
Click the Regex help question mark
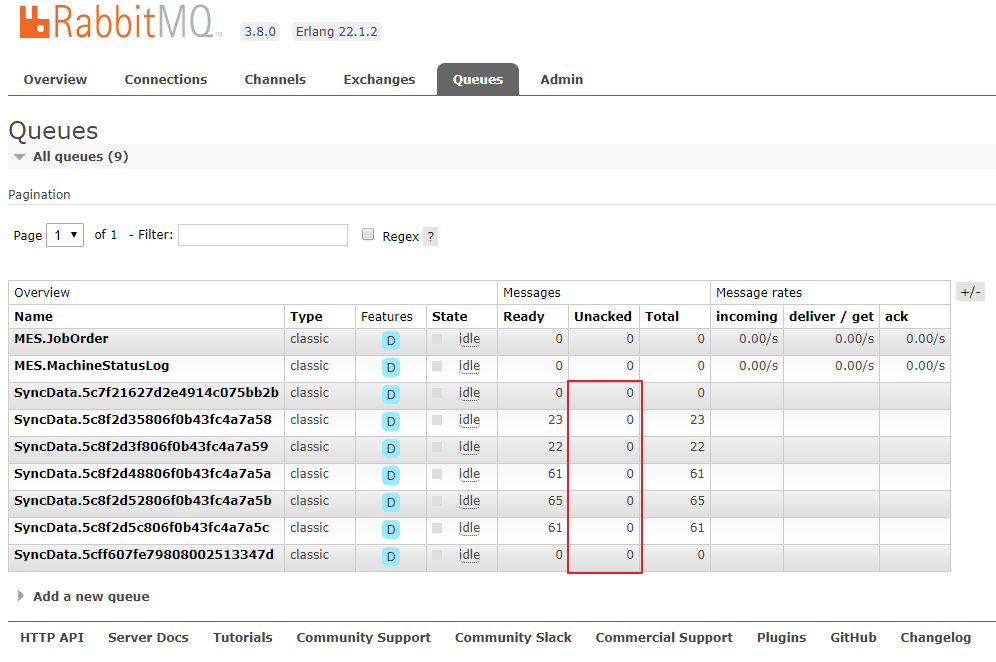tap(431, 236)
